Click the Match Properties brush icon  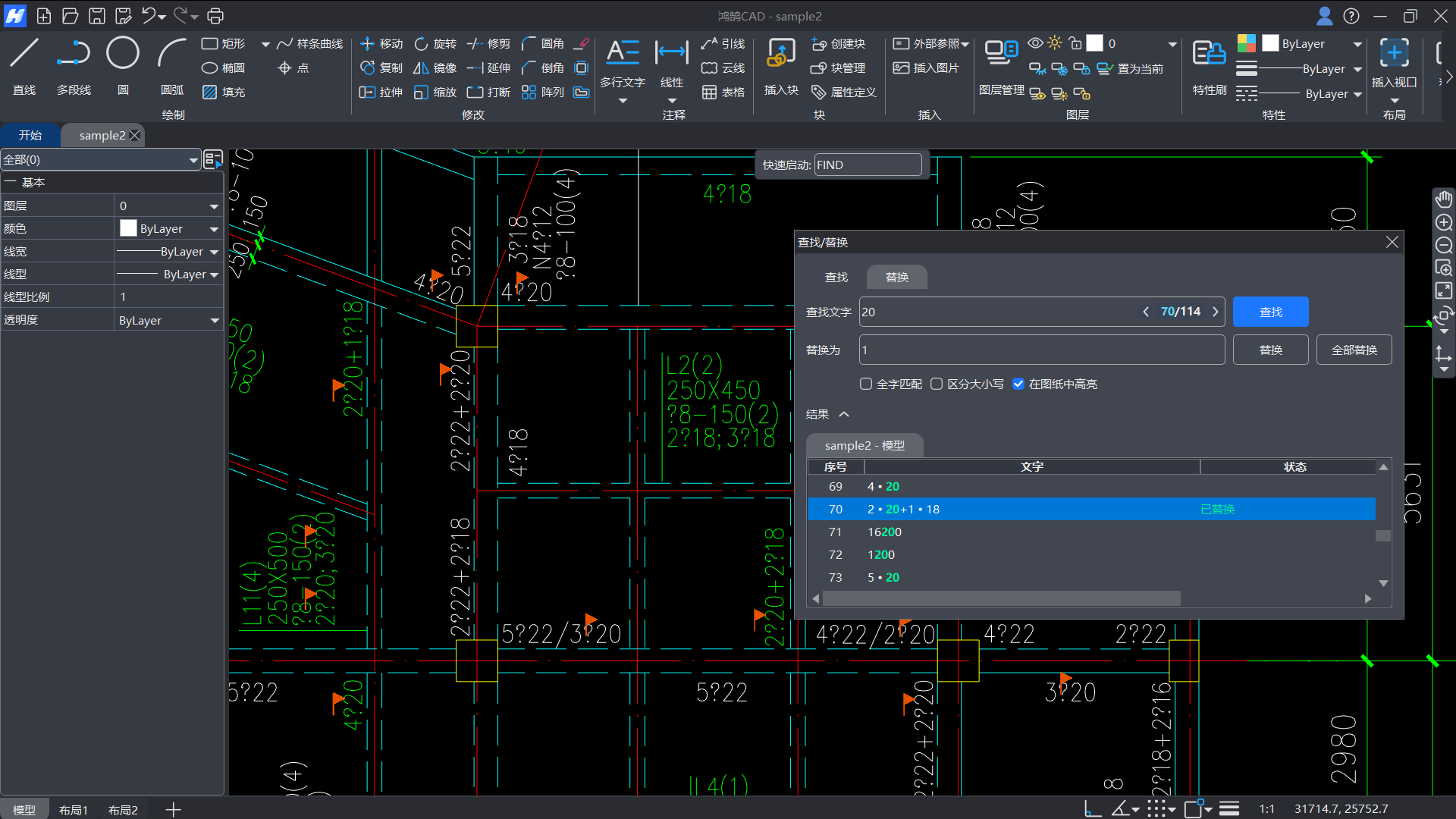(1209, 54)
